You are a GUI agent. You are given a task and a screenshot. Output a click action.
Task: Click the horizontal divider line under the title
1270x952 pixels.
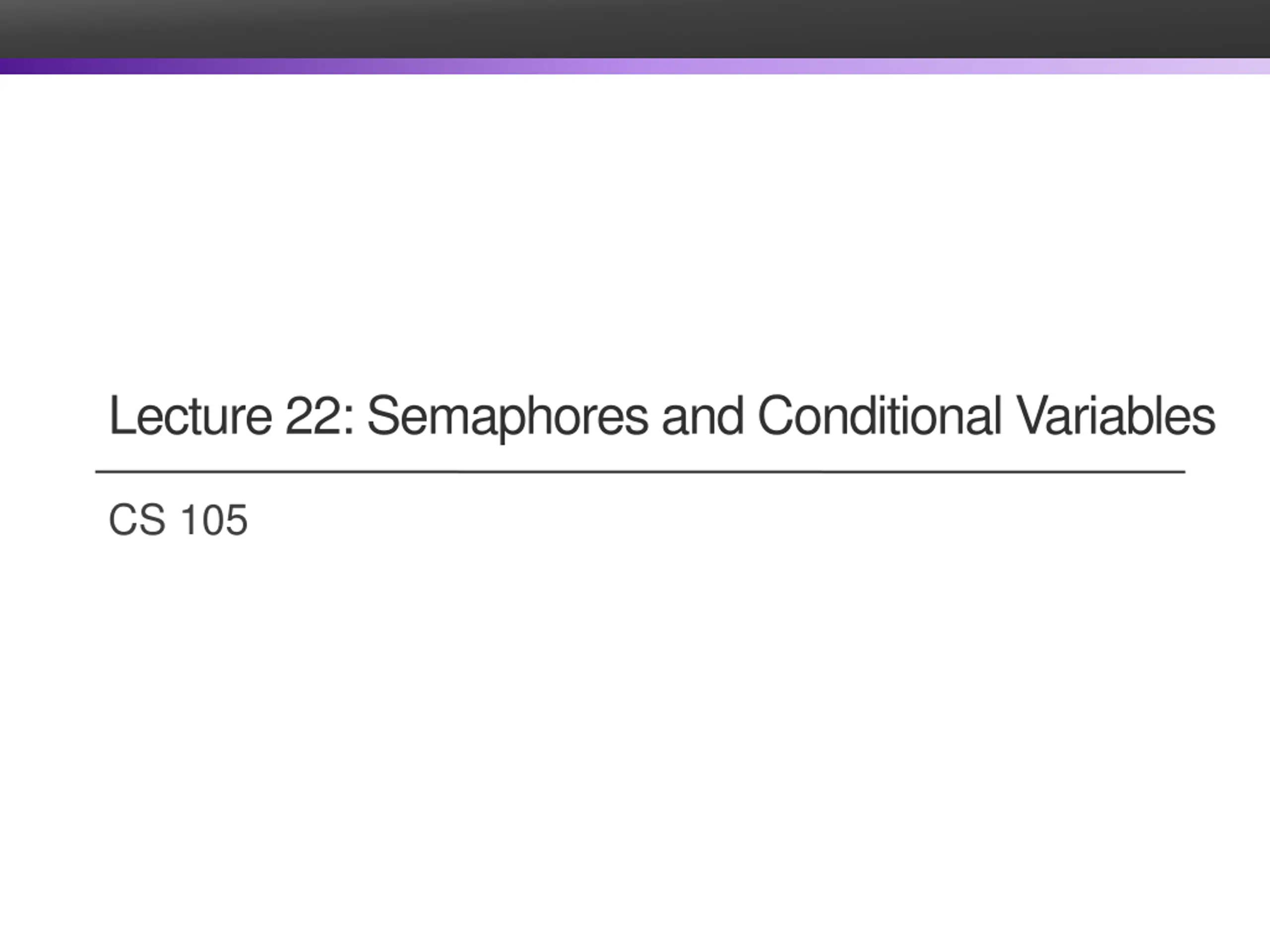point(640,472)
